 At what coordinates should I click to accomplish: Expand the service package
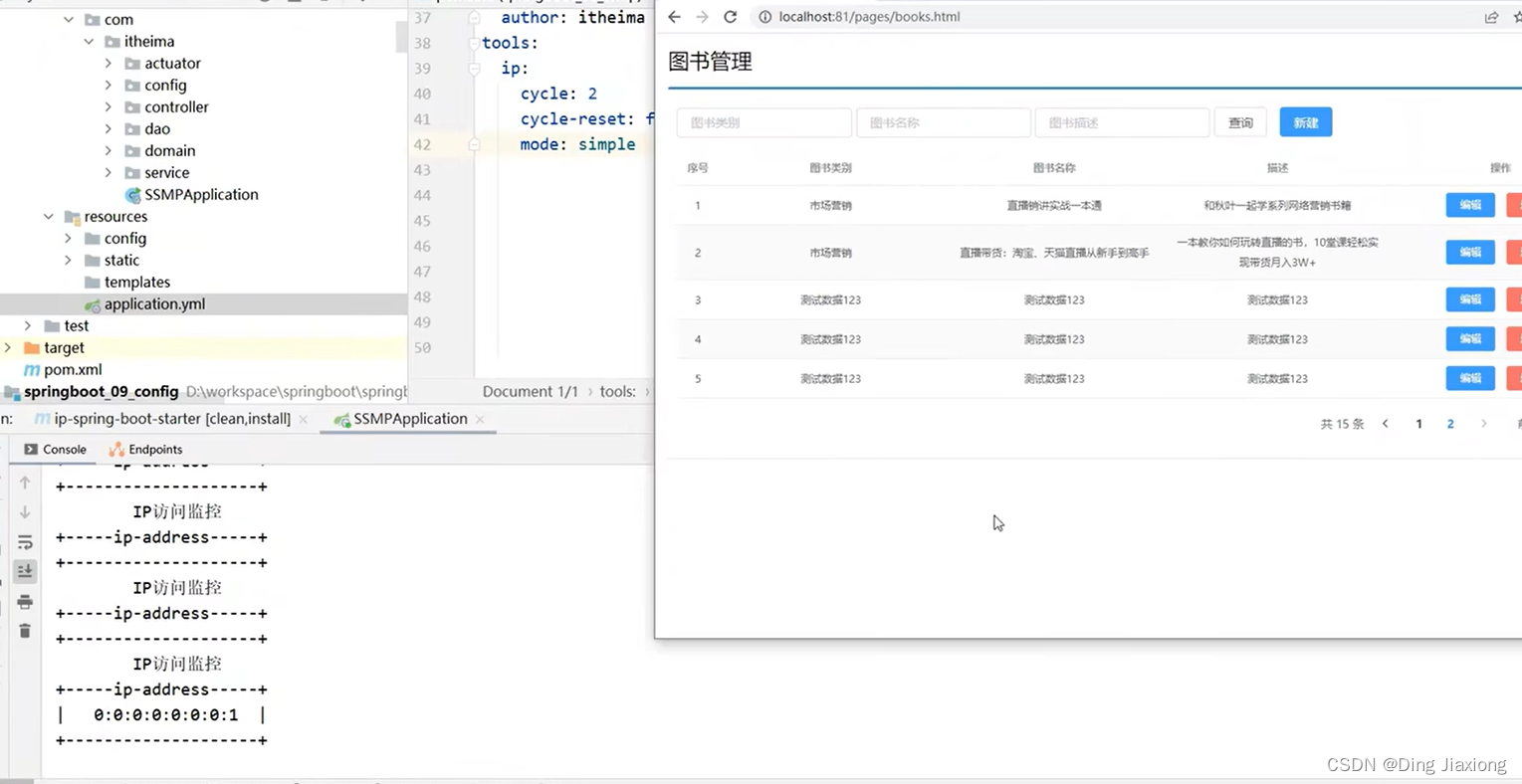click(109, 172)
